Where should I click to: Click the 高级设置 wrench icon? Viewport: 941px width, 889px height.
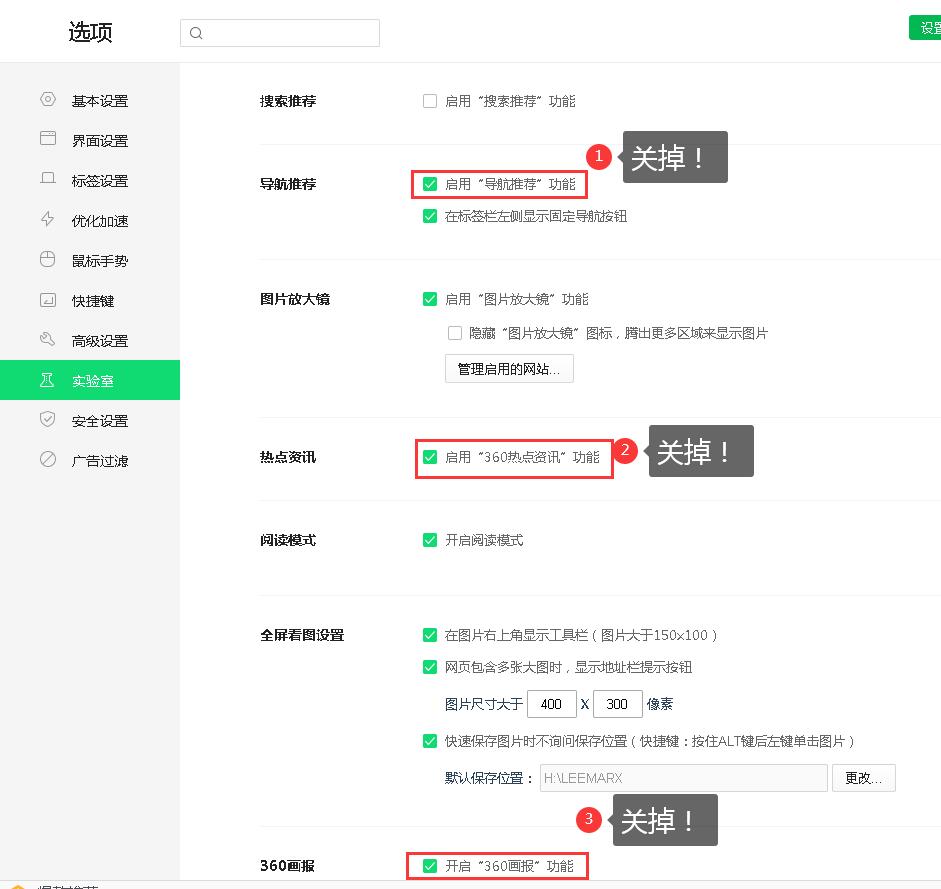48,339
